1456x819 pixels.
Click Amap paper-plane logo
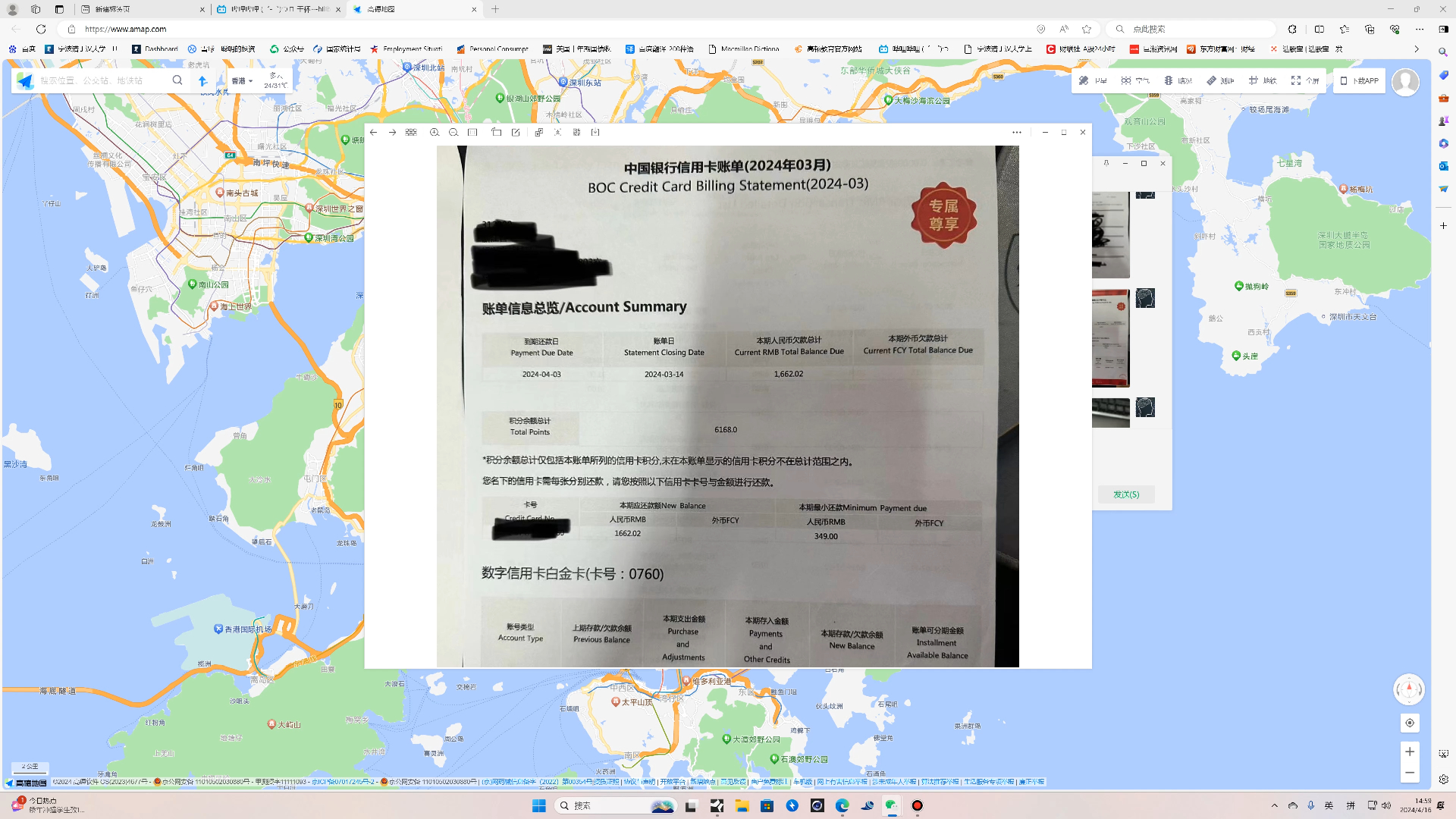25,80
